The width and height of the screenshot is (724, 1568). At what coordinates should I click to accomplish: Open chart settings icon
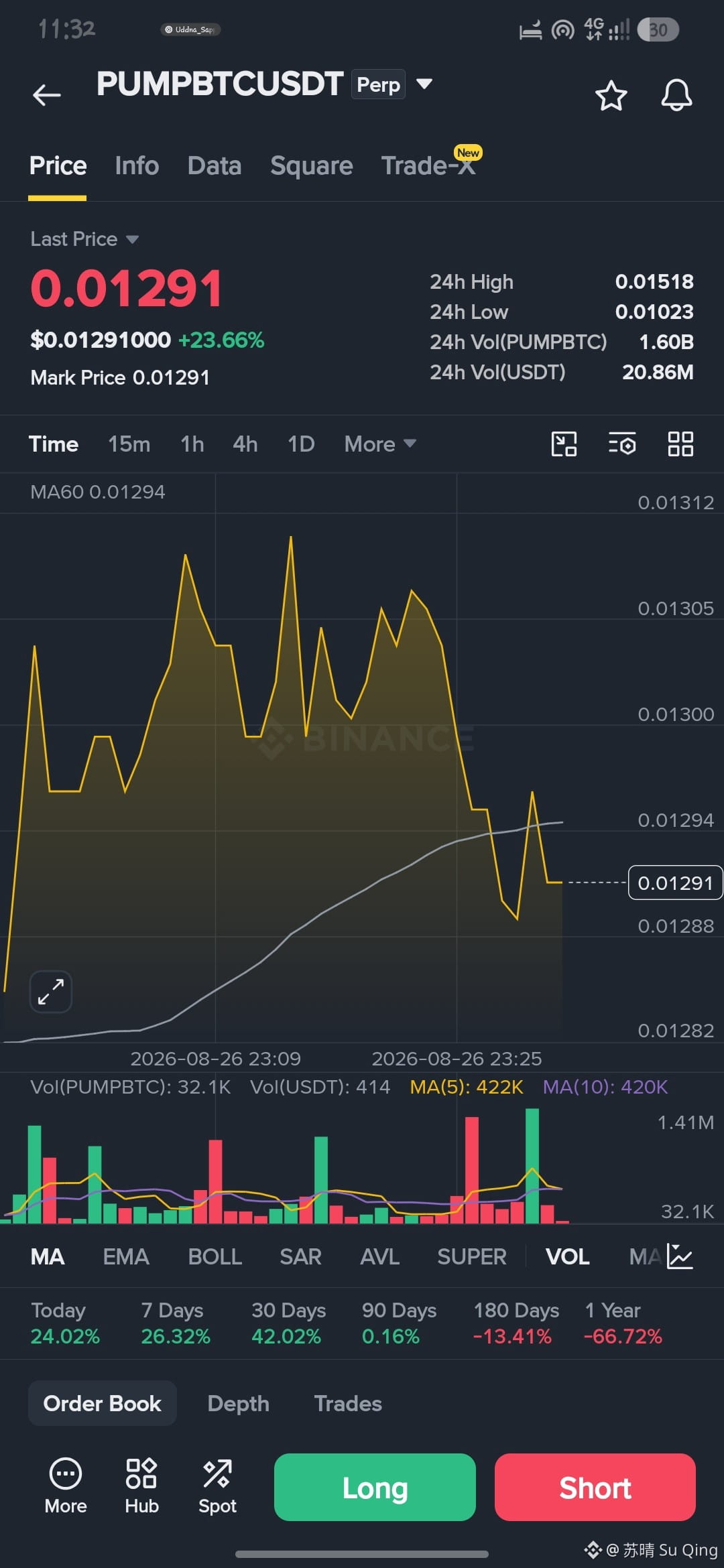pos(622,444)
